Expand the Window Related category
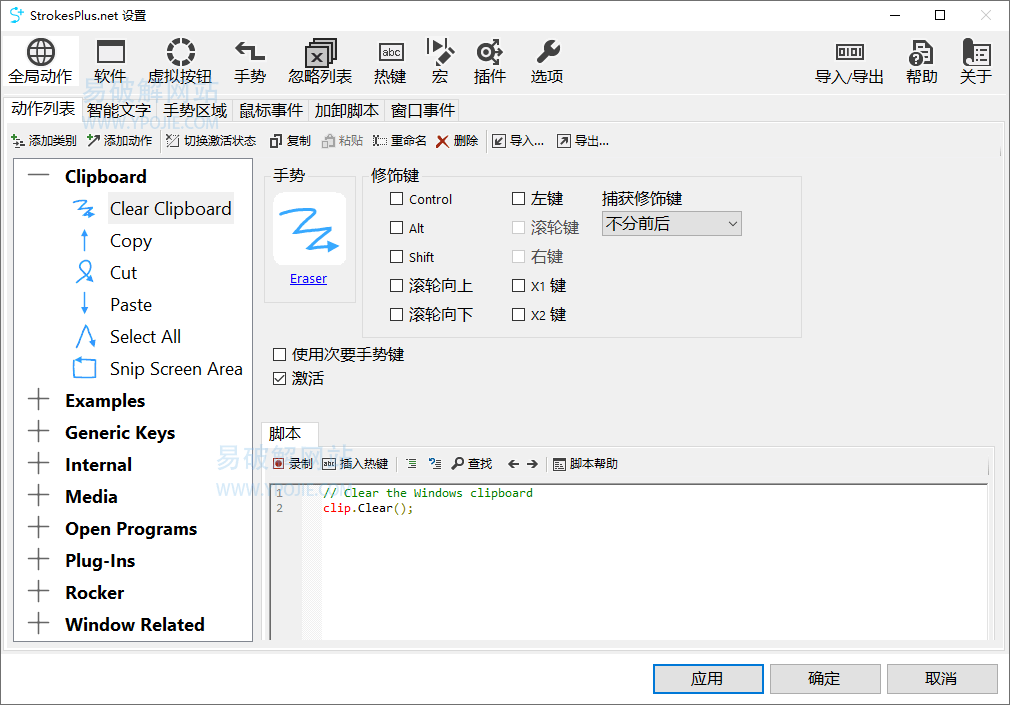1010x705 pixels. point(39,624)
